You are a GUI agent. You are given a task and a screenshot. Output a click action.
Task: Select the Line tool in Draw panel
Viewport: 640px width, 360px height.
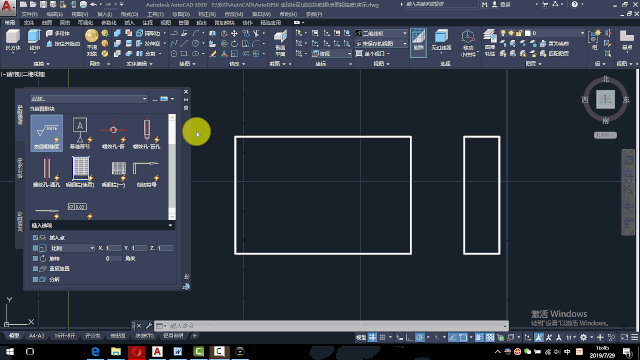point(184,43)
